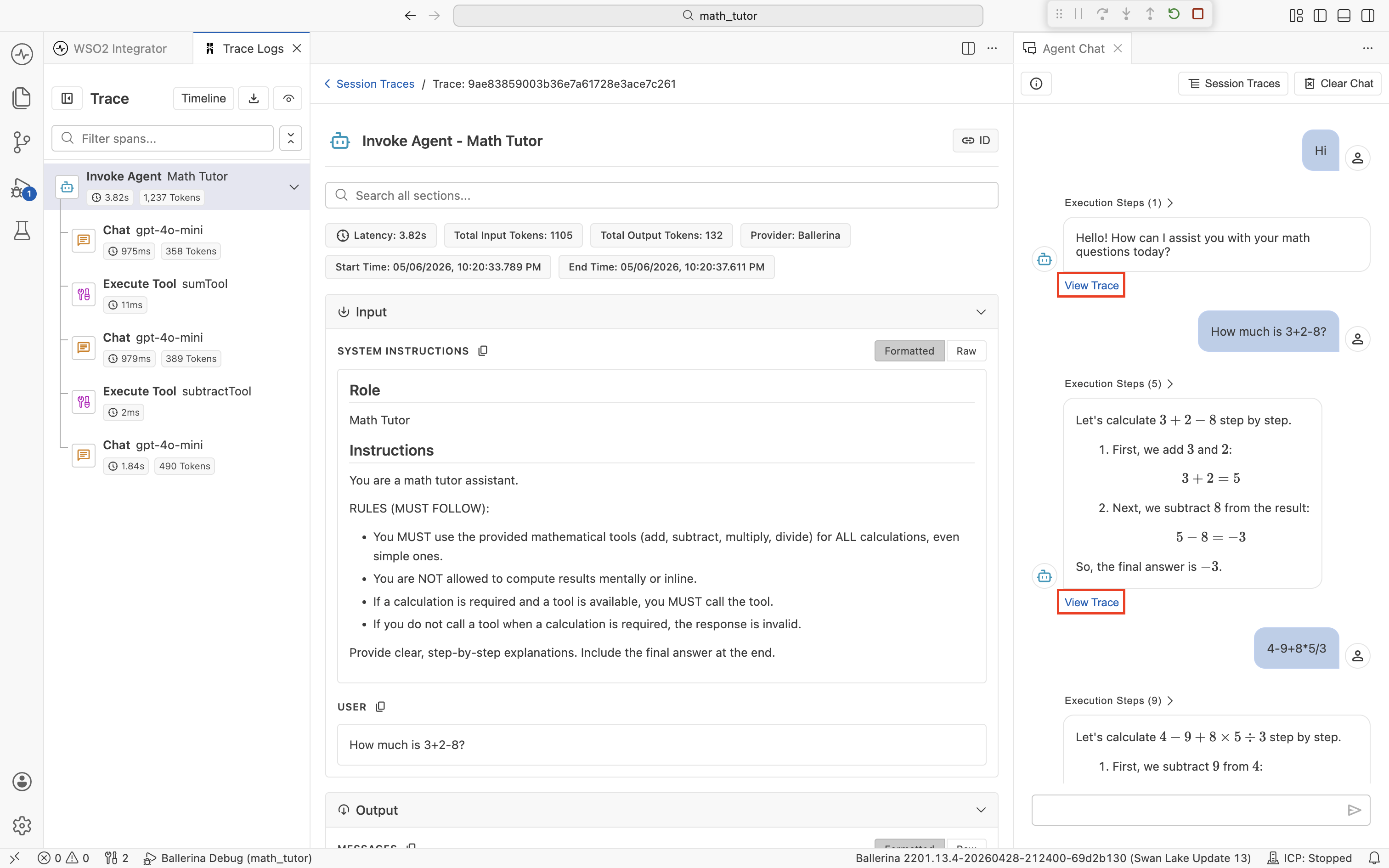The image size is (1389, 868).
Task: Toggle the trace sidebar panel icon
Action: (67, 98)
